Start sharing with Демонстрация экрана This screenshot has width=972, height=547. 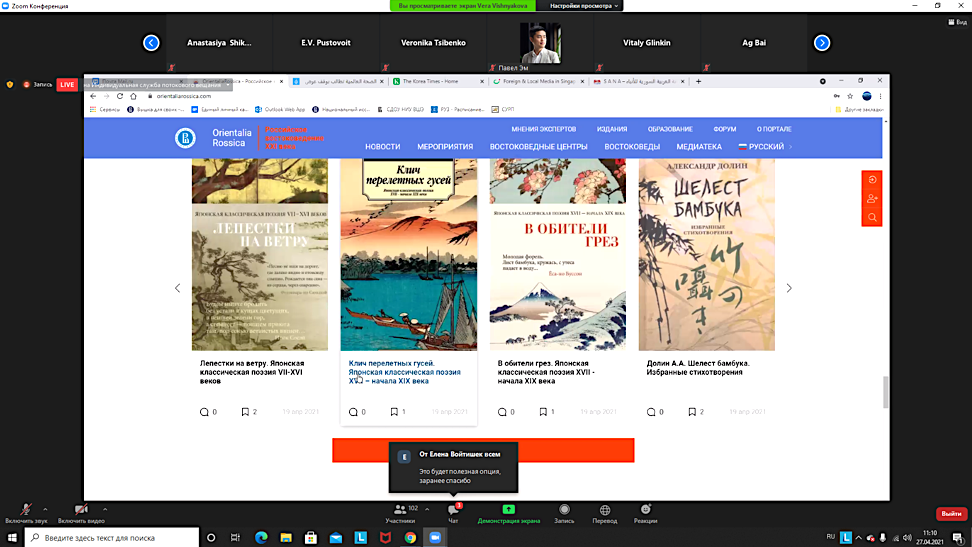point(508,511)
